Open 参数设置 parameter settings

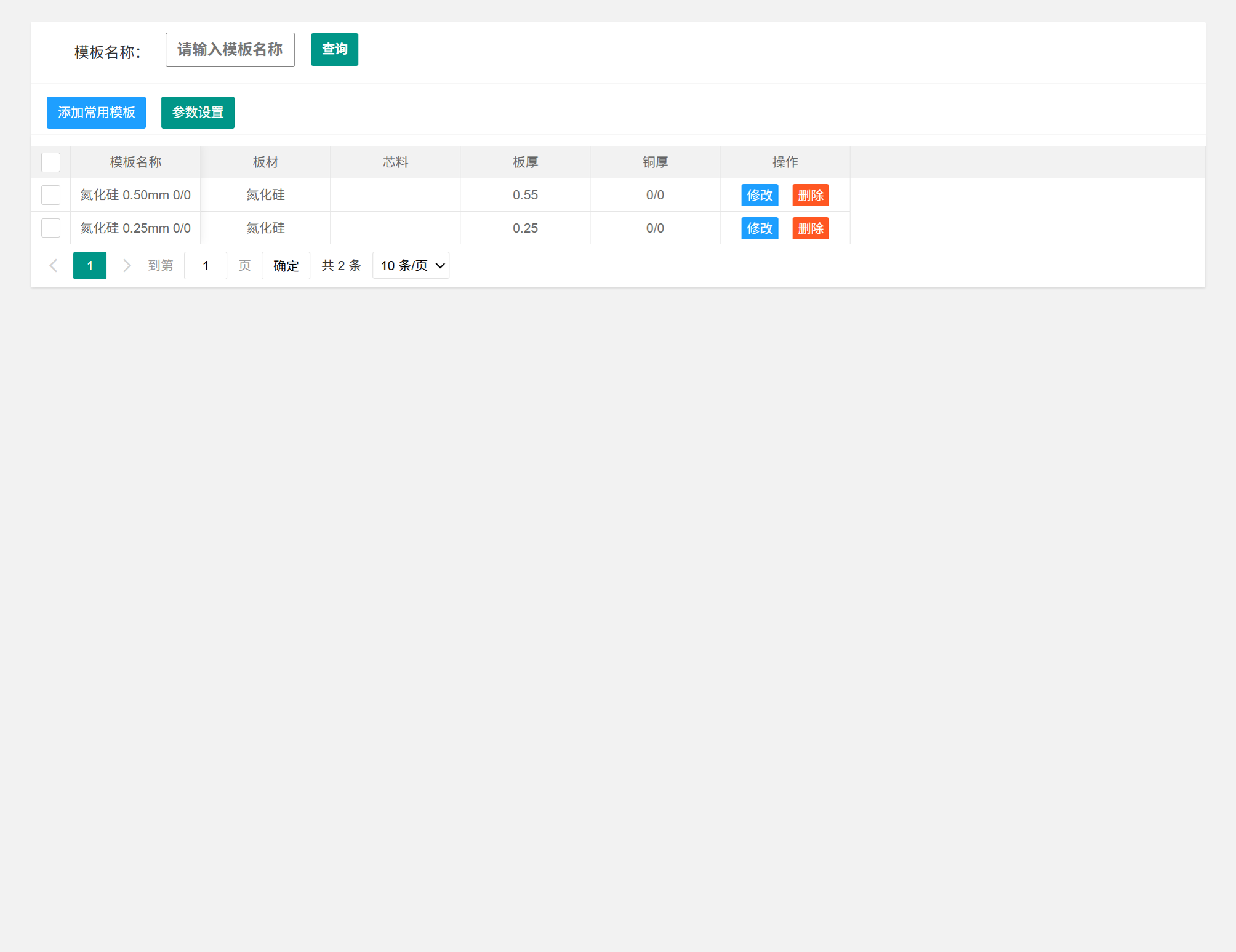pos(198,113)
